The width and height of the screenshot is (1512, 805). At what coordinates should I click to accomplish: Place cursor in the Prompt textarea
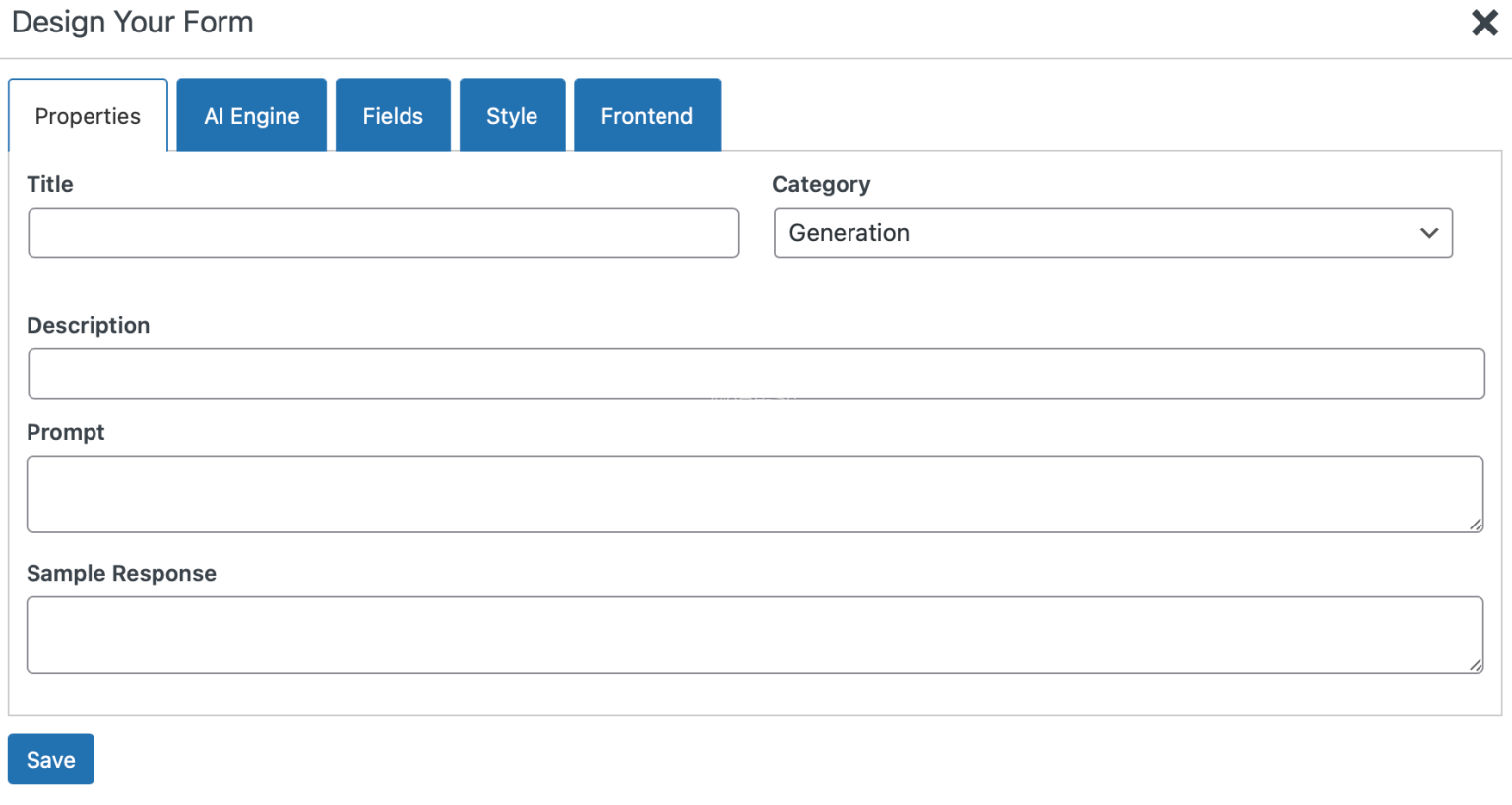click(754, 494)
